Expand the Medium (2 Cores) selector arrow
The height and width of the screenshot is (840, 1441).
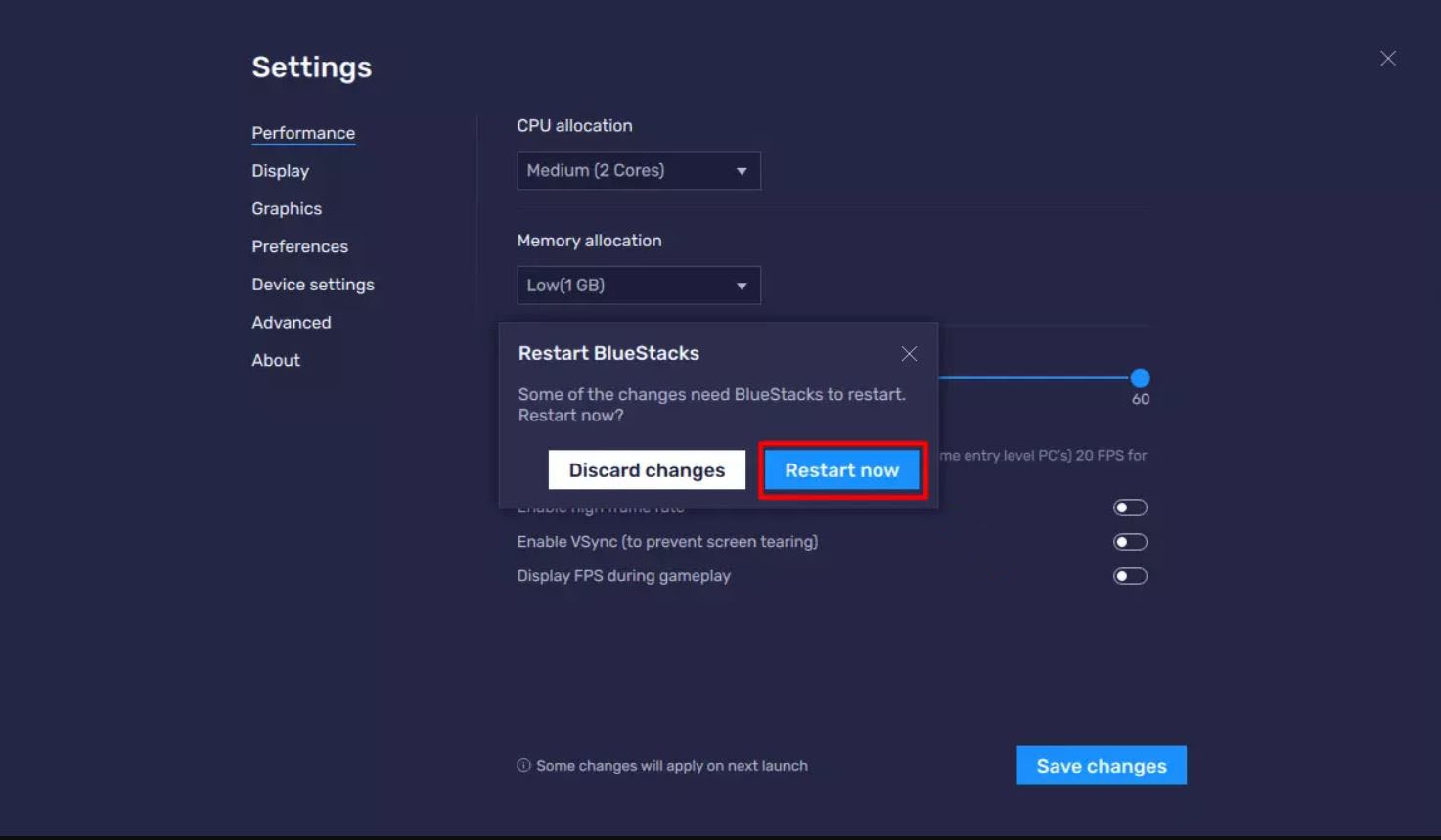pyautogui.click(x=742, y=170)
